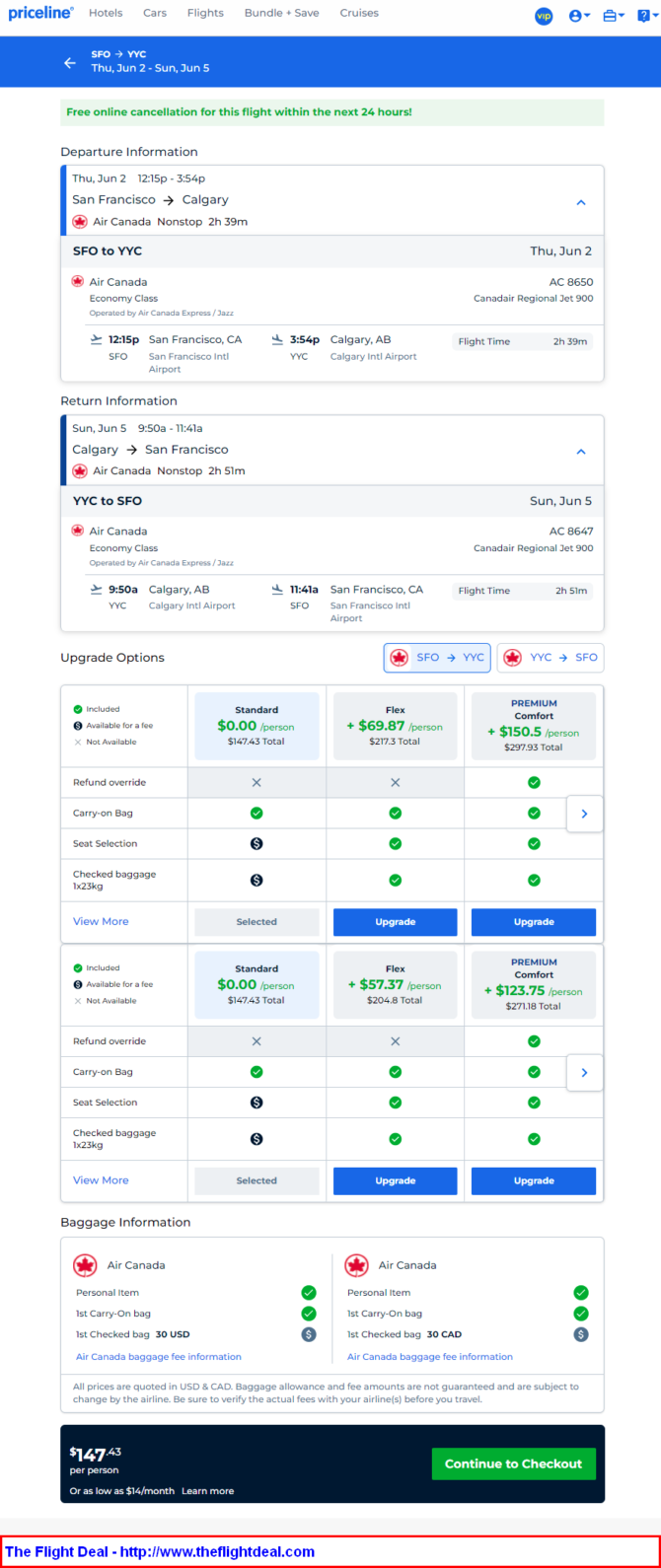The image size is (661, 1568).
Task: Click Standard Seat Selection fee icon, $204.8 table
Action: tap(257, 1103)
